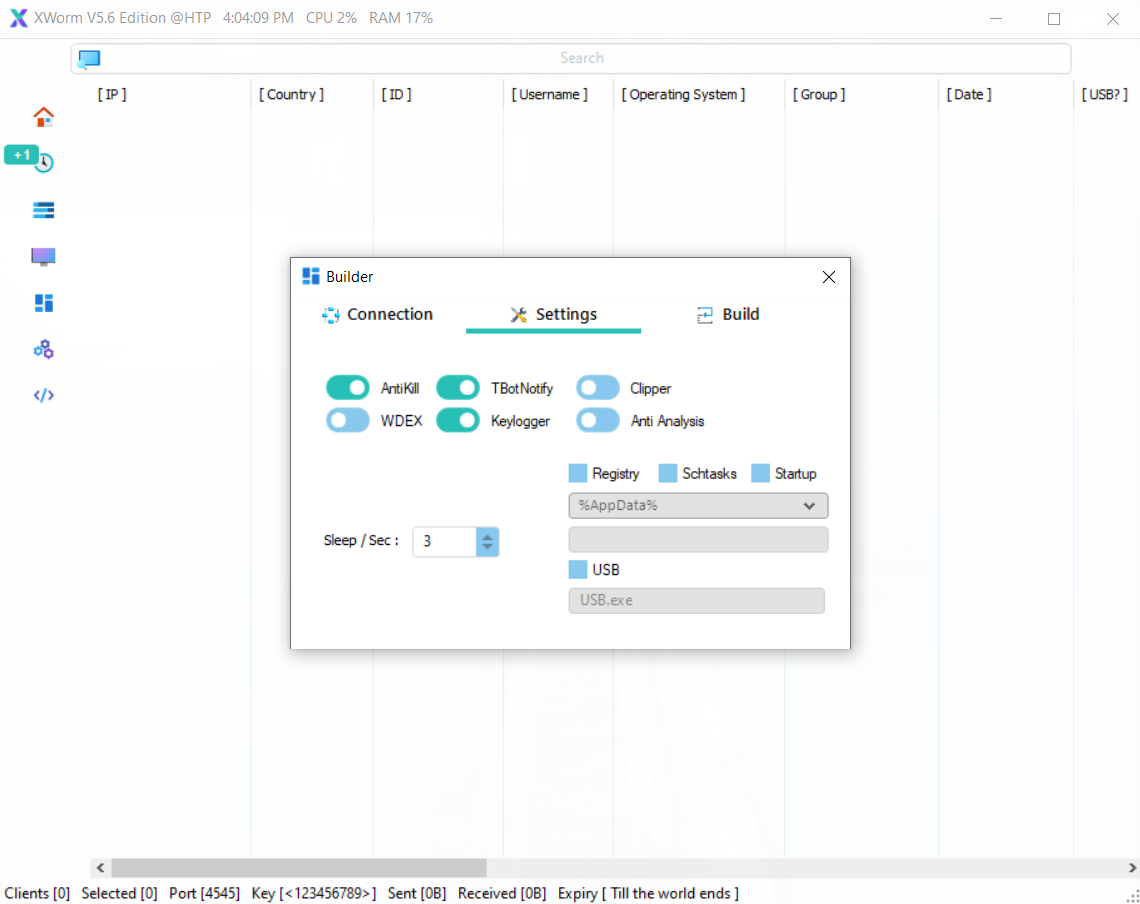
Task: Expand the %AppData% dropdown
Action: [x=698, y=505]
